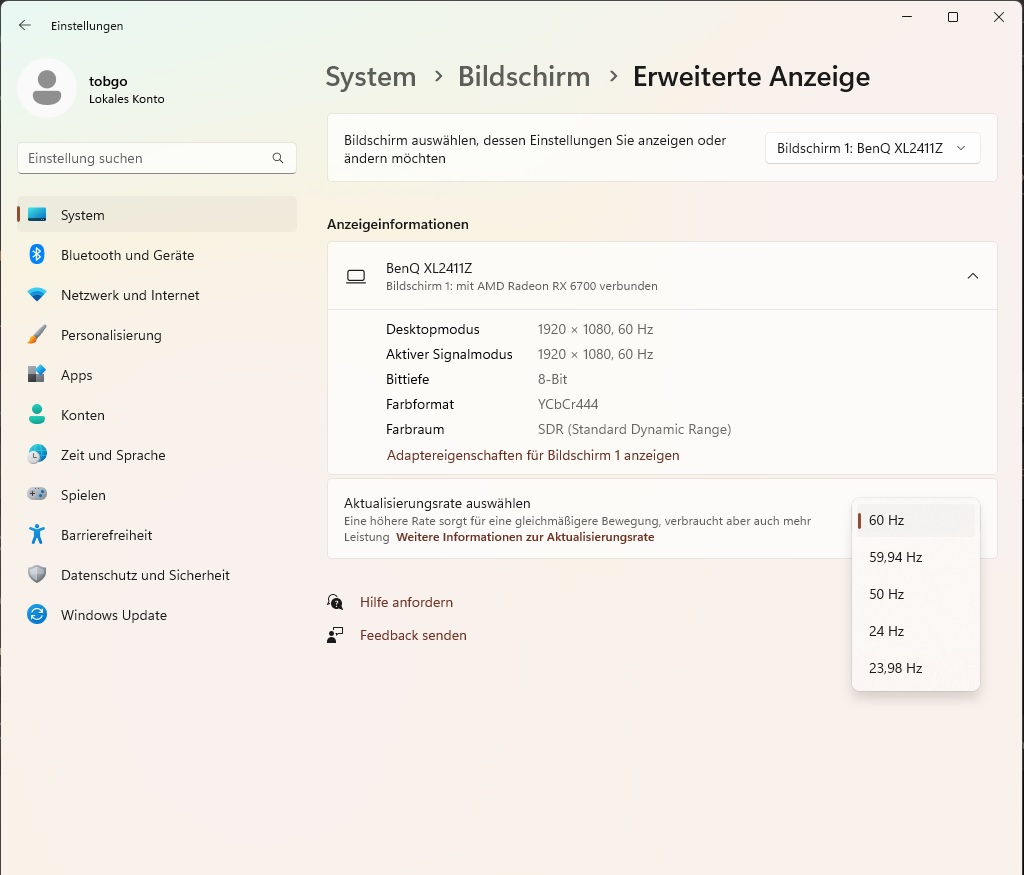Click Weitere Informationen zur Aktualisierungsrate link

pos(525,537)
